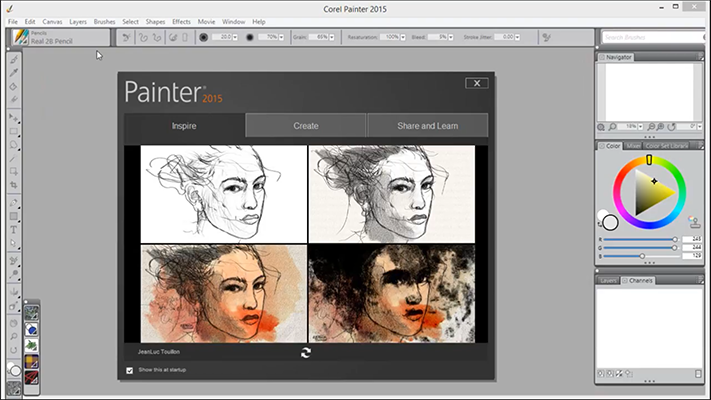Click the Align to Path icon
This screenshot has height=400, width=711.
point(173,37)
